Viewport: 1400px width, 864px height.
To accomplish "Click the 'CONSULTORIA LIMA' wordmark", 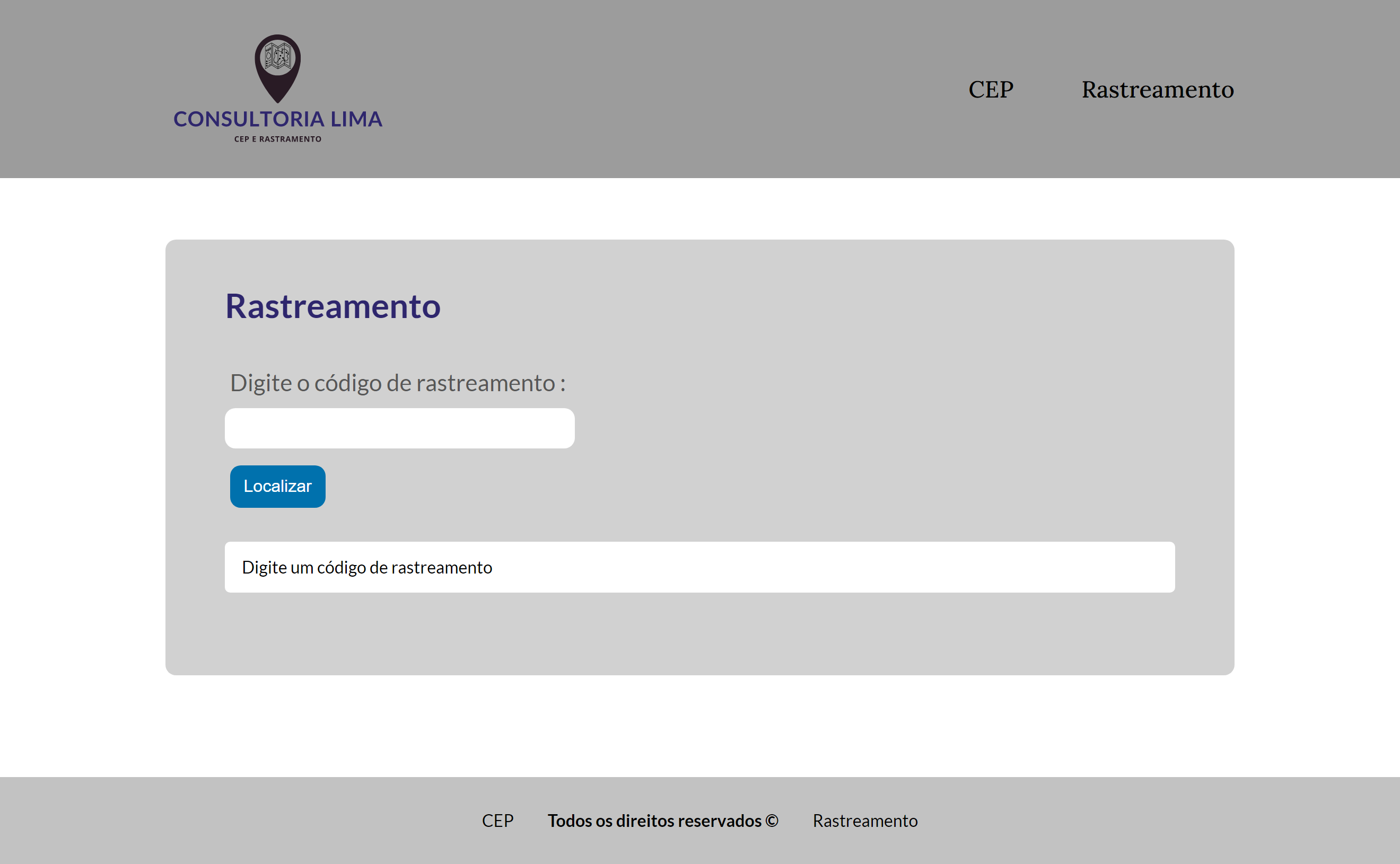I will pos(277,120).
